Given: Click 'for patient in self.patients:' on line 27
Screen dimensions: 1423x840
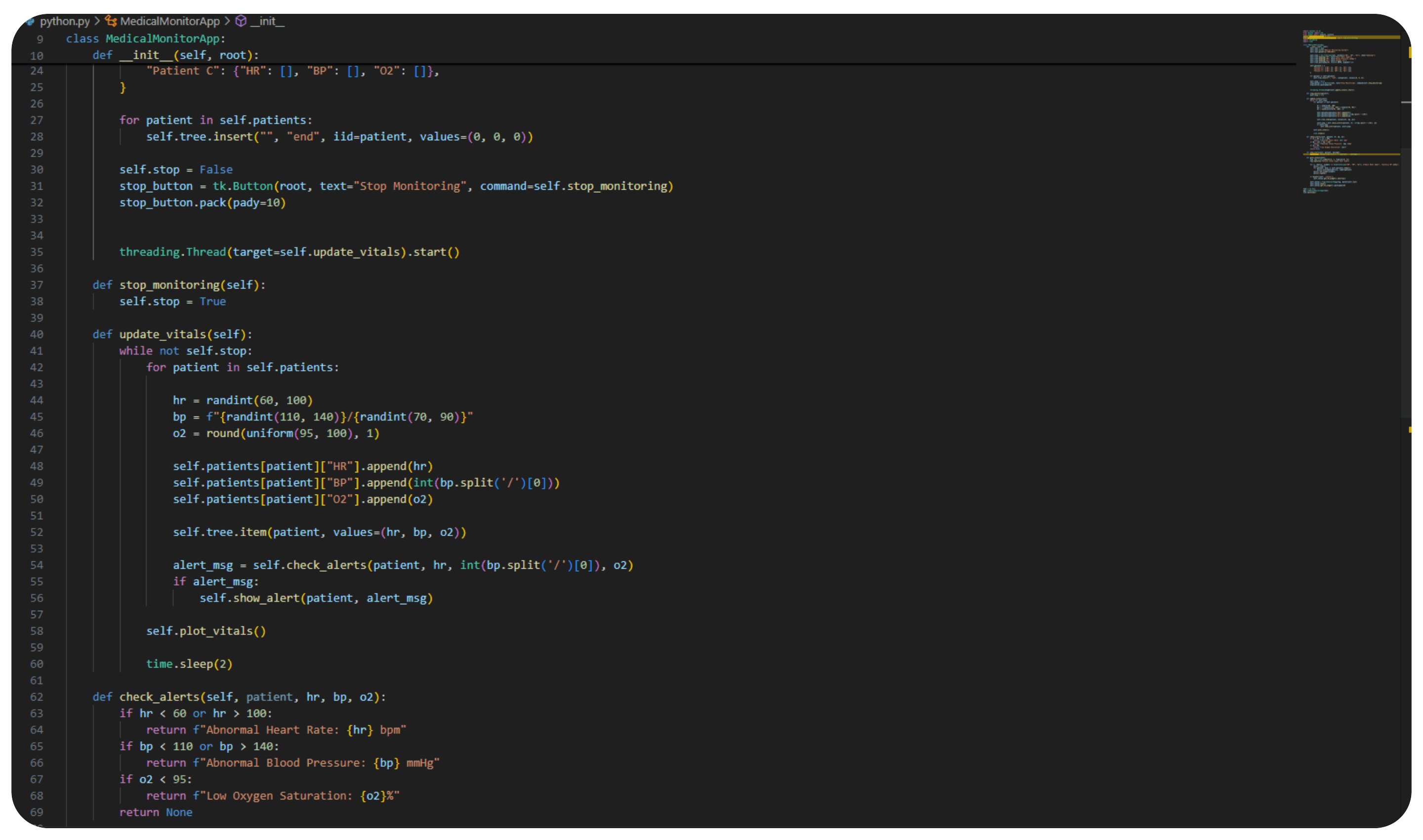Looking at the screenshot, I should pyautogui.click(x=215, y=120).
